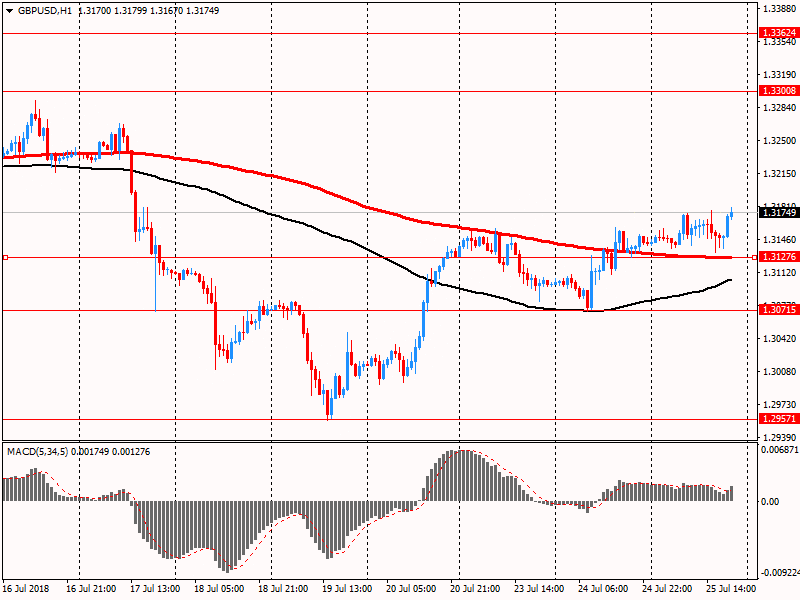This screenshot has height=600, width=800.
Task: Click the current price label 1.31749
Action: (x=779, y=213)
